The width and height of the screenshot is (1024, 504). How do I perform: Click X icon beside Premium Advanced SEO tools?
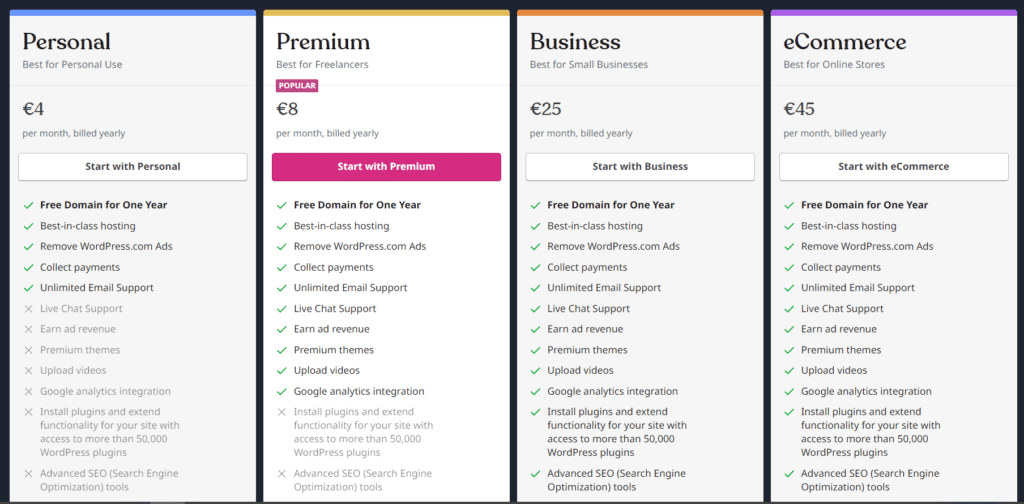[282, 474]
